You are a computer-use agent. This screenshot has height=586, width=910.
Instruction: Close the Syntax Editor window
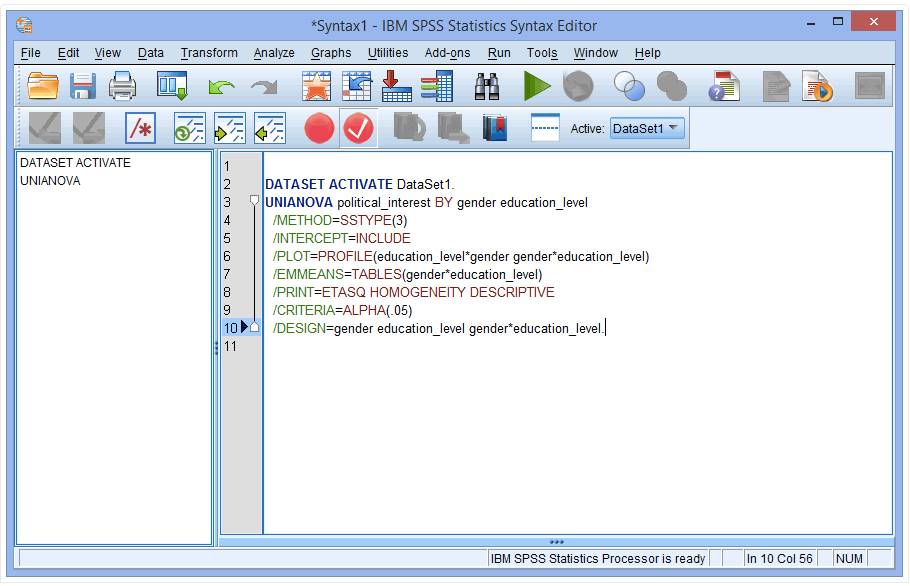[873, 21]
